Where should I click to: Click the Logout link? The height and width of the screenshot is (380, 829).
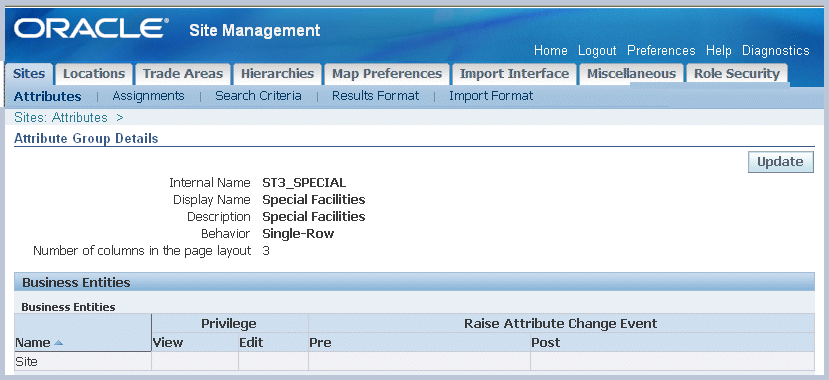597,51
